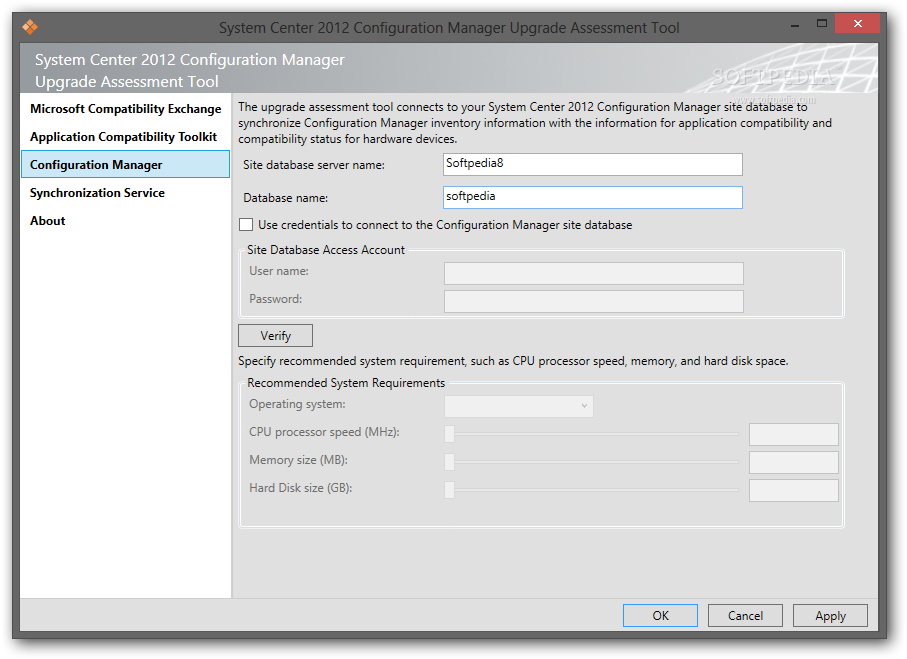
Task: Click the Hard Disk size slider
Action: [x=594, y=489]
